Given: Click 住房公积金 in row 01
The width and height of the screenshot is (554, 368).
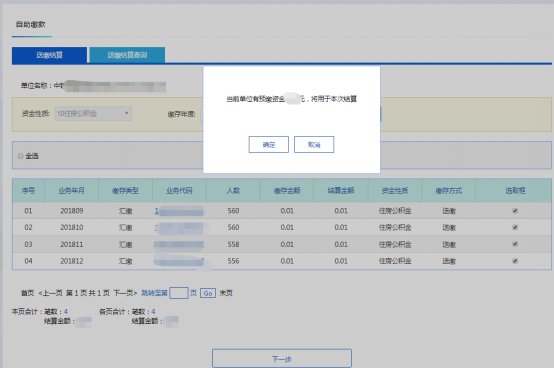Looking at the screenshot, I should pyautogui.click(x=395, y=211).
